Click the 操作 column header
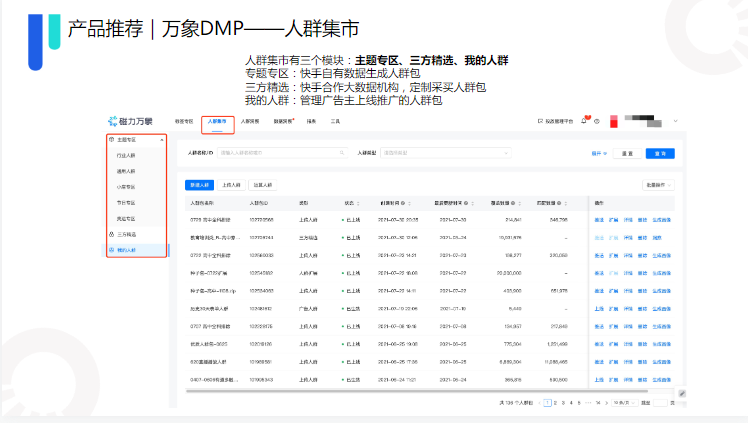This screenshot has height=423, width=748. (599, 203)
